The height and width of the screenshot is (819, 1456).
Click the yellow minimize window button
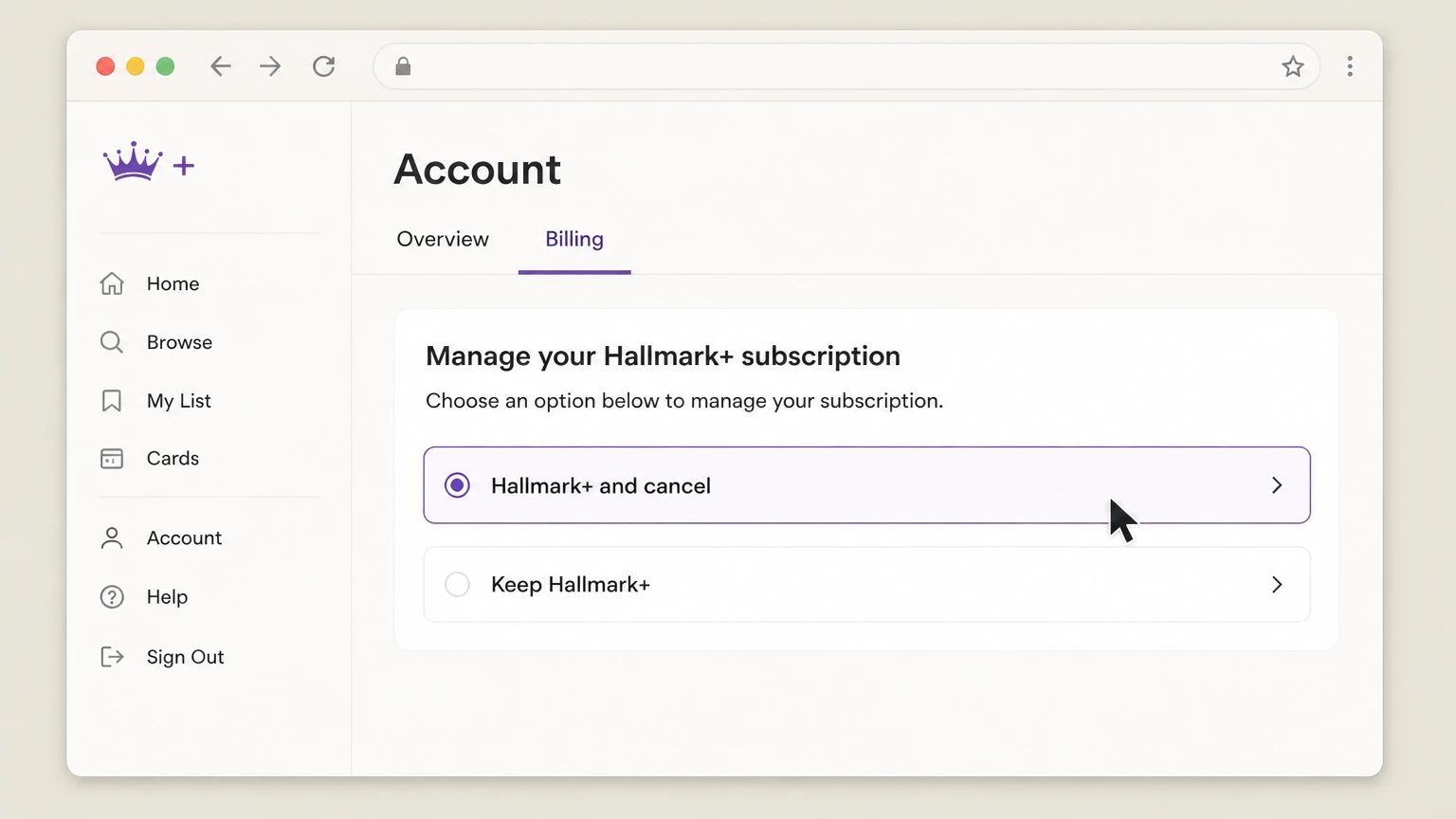(x=136, y=66)
